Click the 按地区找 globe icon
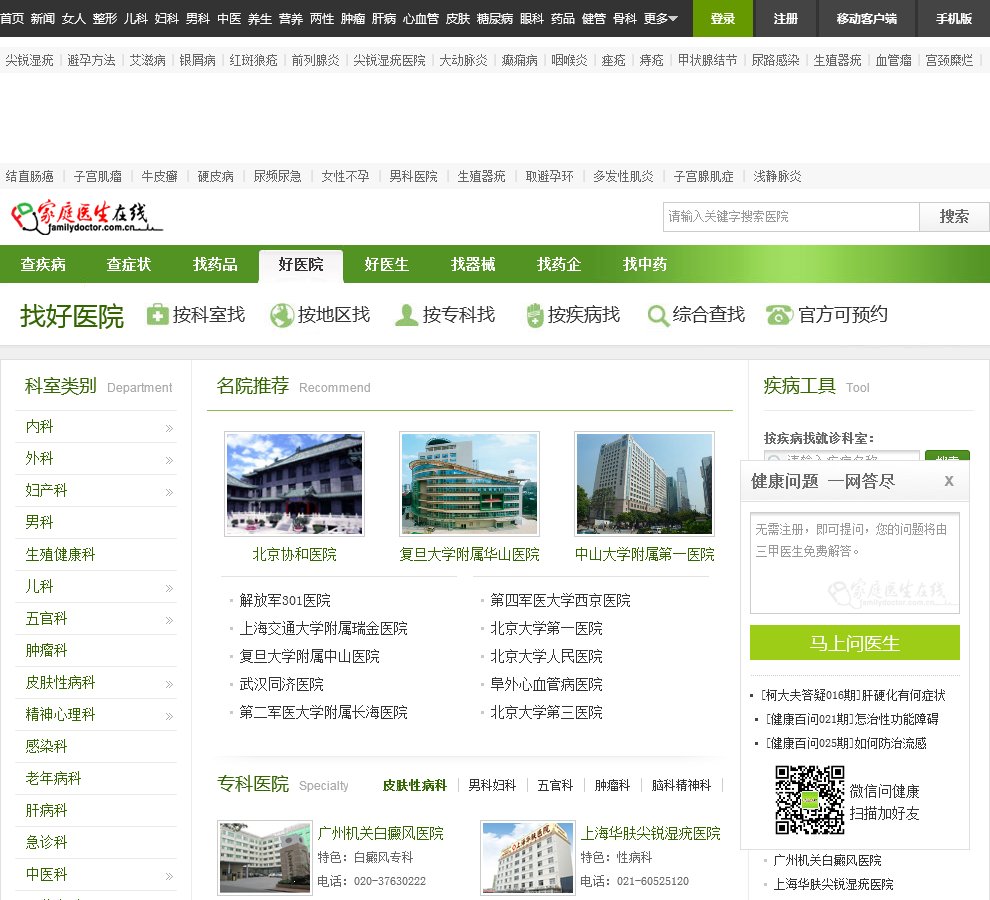Viewport: 990px width, 900px height. (x=282, y=315)
